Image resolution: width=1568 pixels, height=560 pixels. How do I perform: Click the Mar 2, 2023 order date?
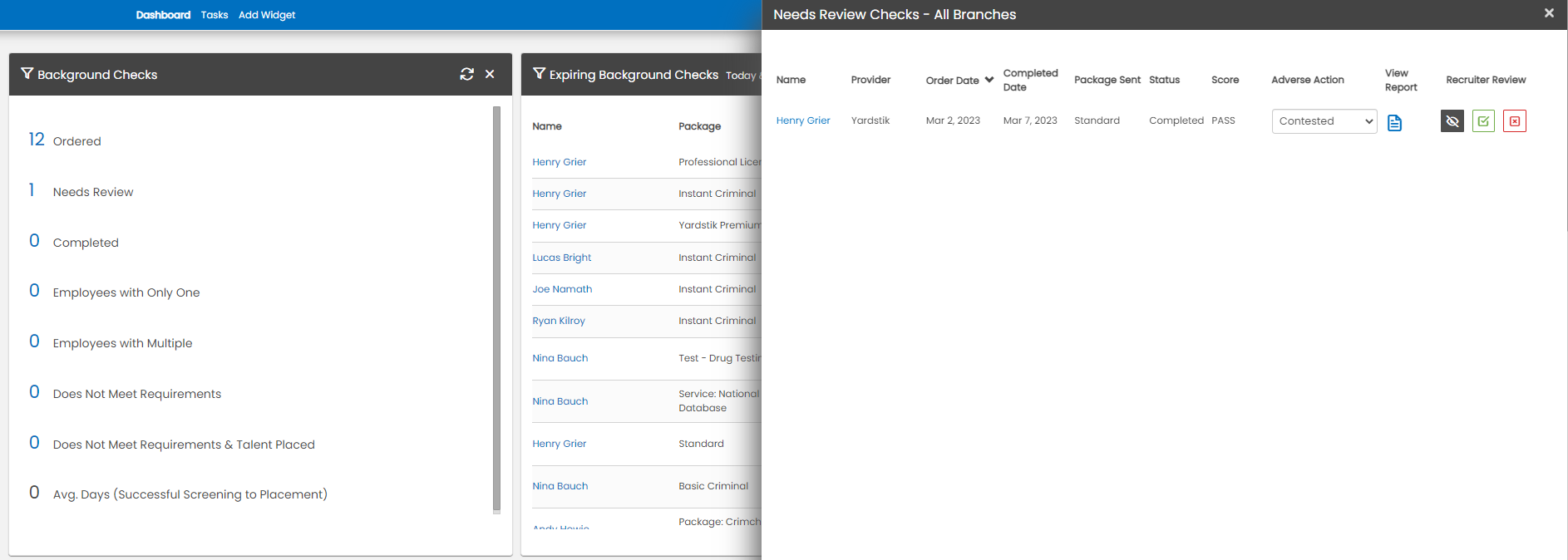(953, 120)
